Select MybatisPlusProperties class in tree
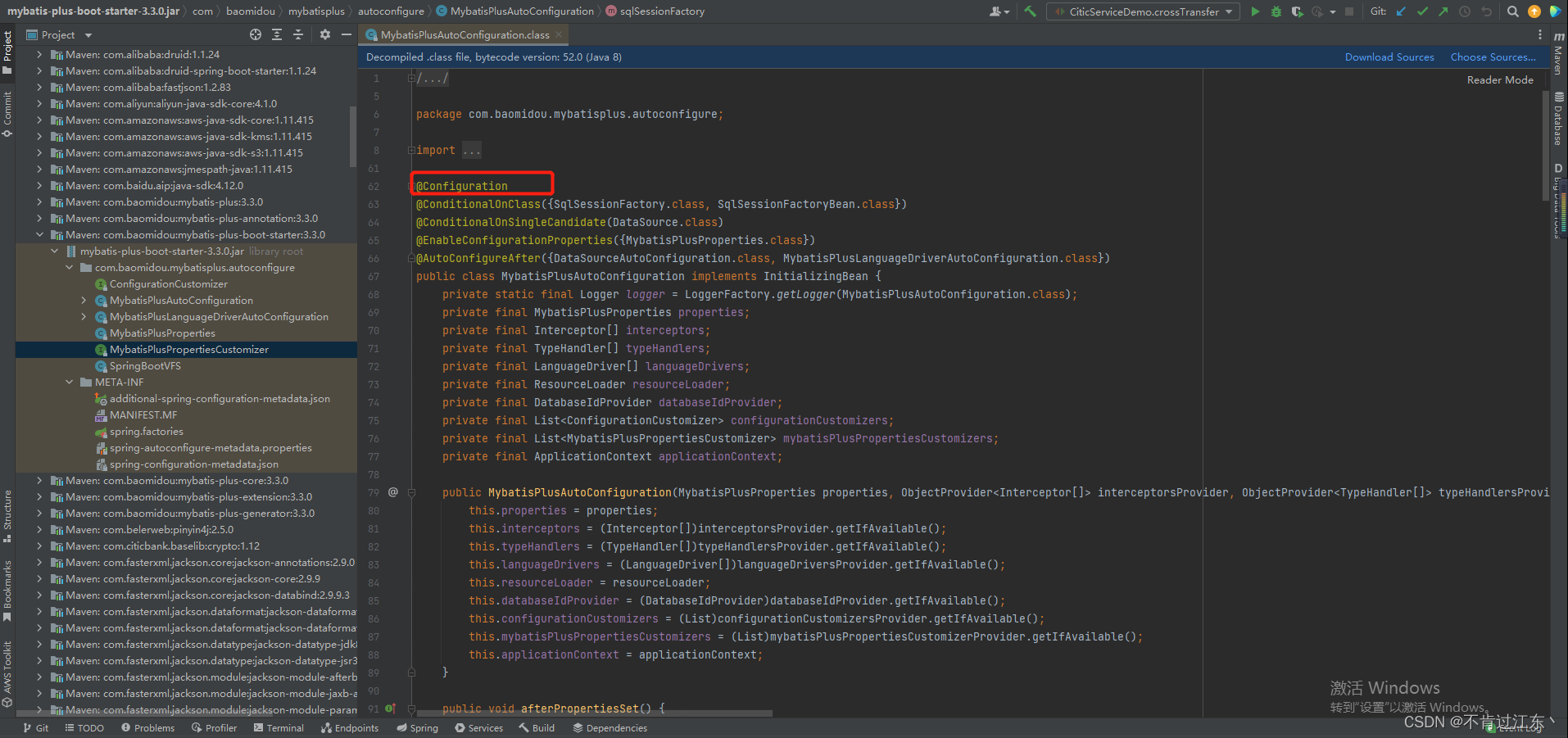Viewport: 1568px width, 738px height. [x=162, y=333]
